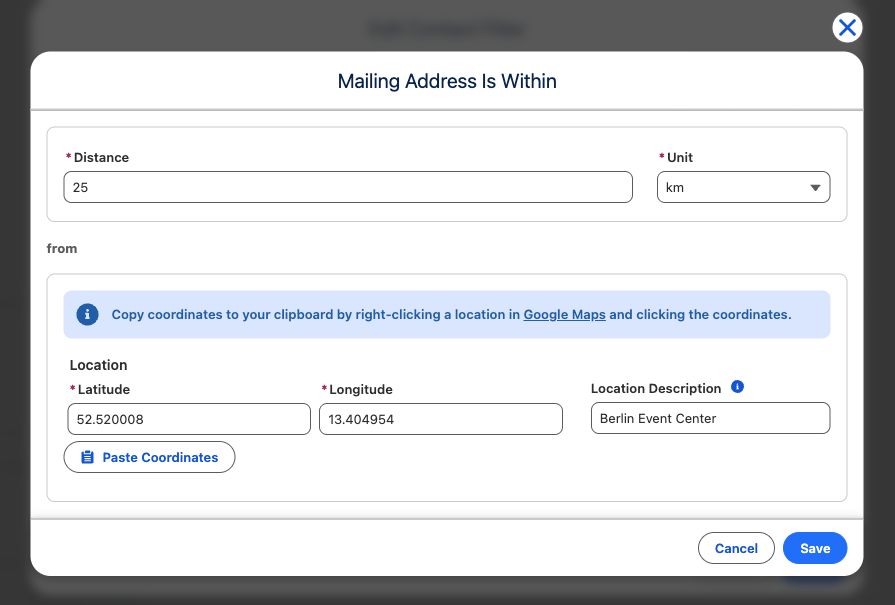
Task: Click the Cancel button
Action: pos(736,548)
